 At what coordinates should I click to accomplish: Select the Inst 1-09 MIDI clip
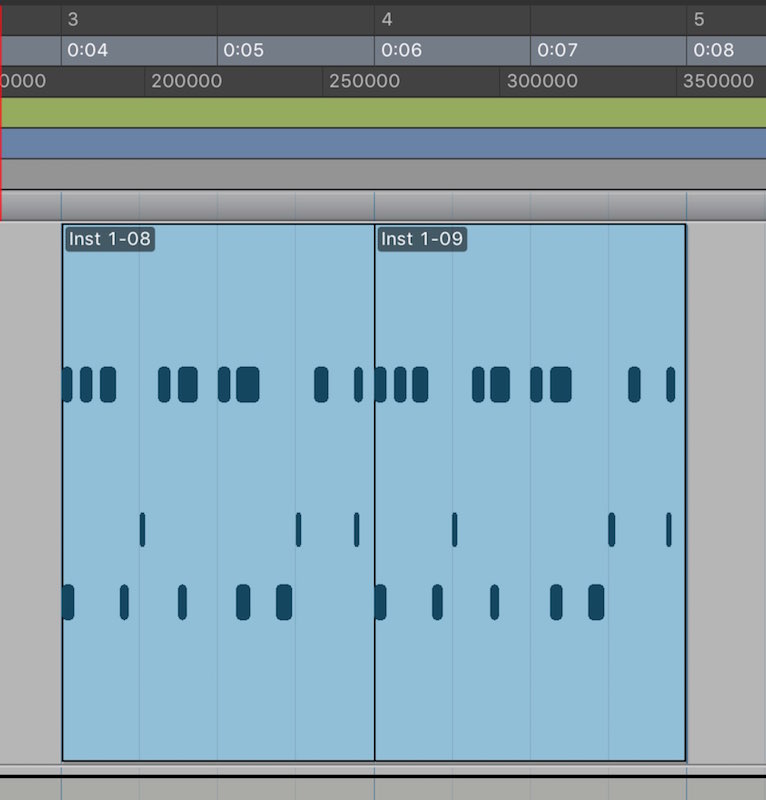(x=530, y=492)
